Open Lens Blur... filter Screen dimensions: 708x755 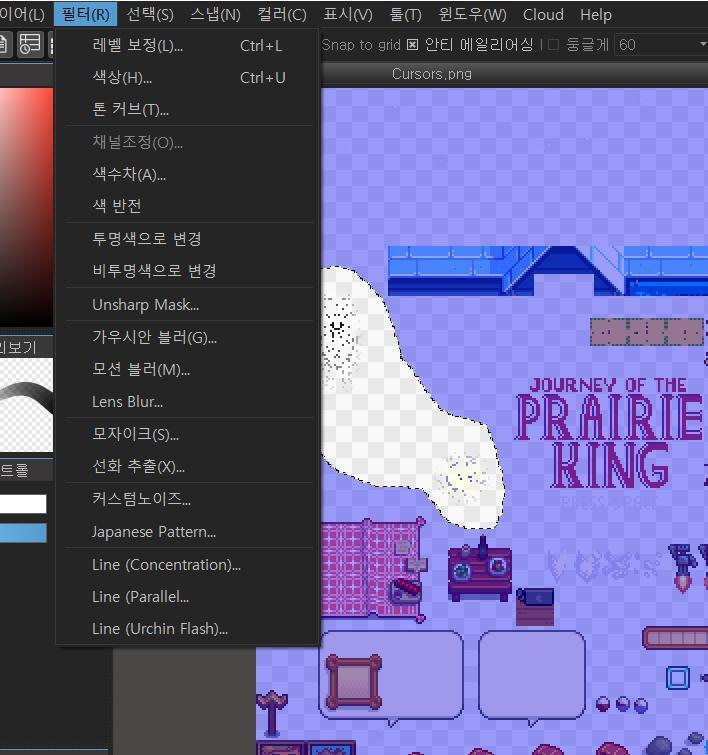[x=188, y=402]
